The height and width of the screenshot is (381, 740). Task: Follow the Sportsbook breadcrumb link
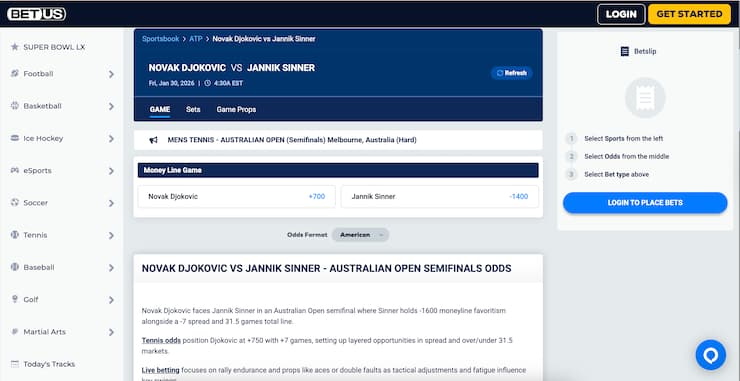pyautogui.click(x=160, y=39)
